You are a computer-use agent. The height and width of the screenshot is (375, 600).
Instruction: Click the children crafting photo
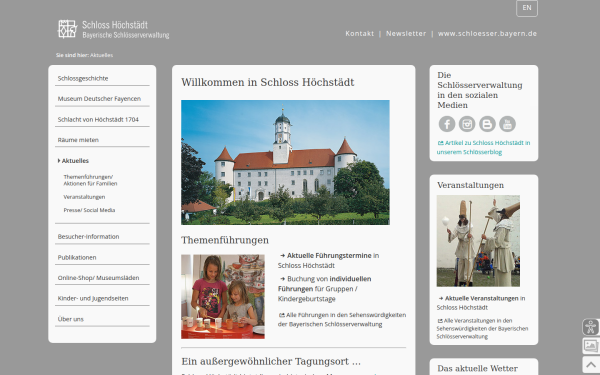(223, 297)
